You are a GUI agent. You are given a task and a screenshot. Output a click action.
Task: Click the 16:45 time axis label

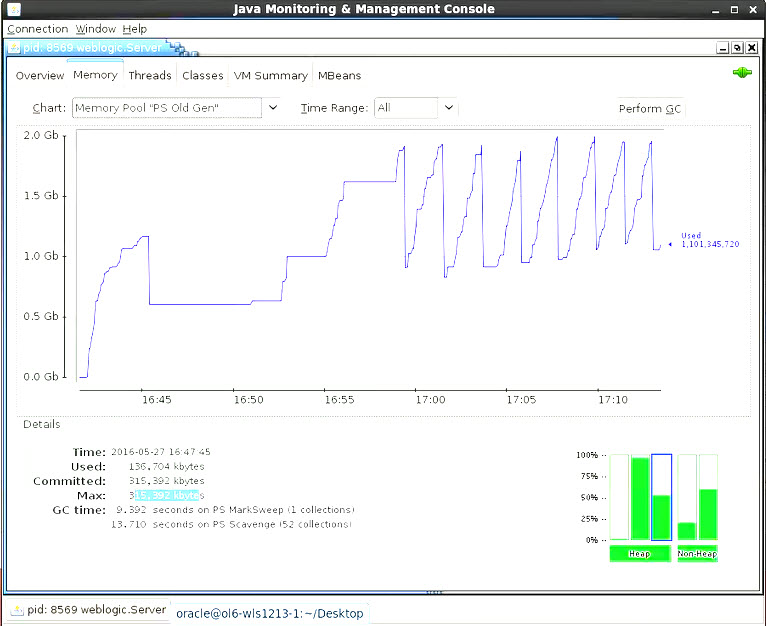[156, 400]
